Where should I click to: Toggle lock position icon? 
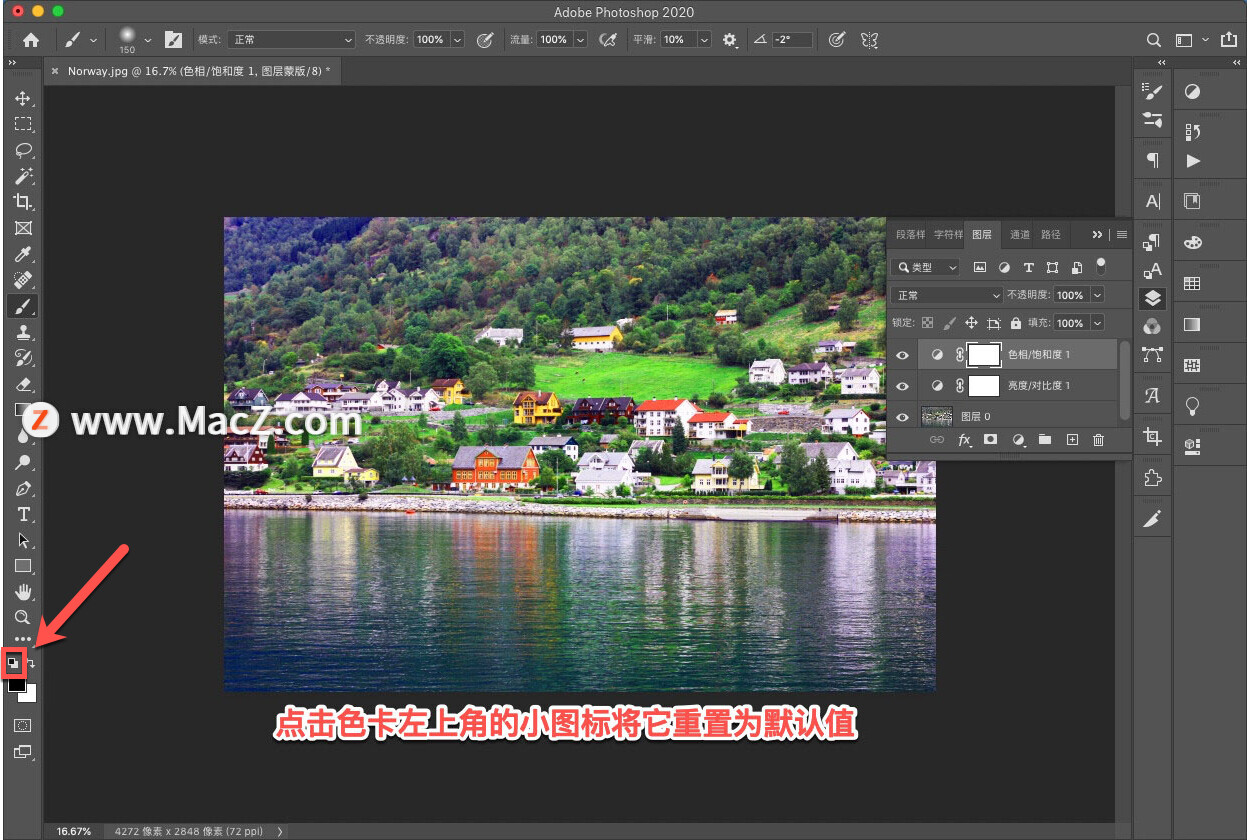pyautogui.click(x=971, y=323)
